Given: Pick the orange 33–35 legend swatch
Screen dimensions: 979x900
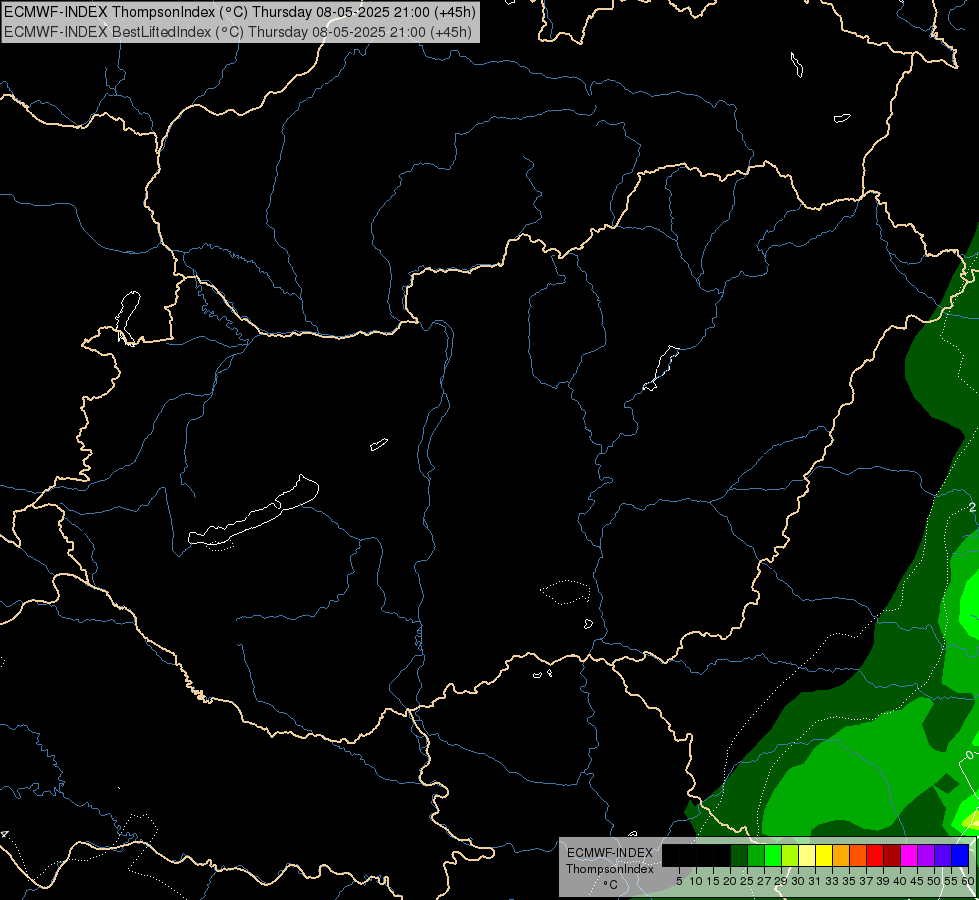Looking at the screenshot, I should point(841,855).
